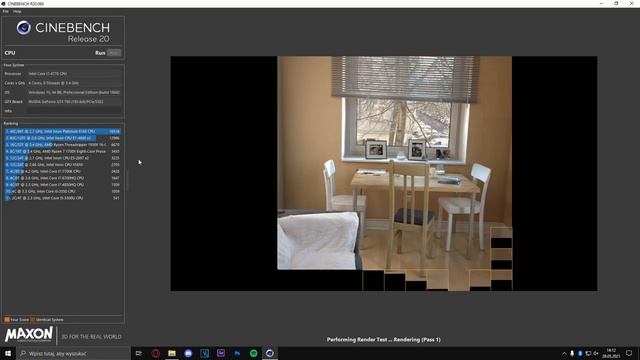Click the Info input field
This screenshot has height=360, width=640.
(x=74, y=111)
